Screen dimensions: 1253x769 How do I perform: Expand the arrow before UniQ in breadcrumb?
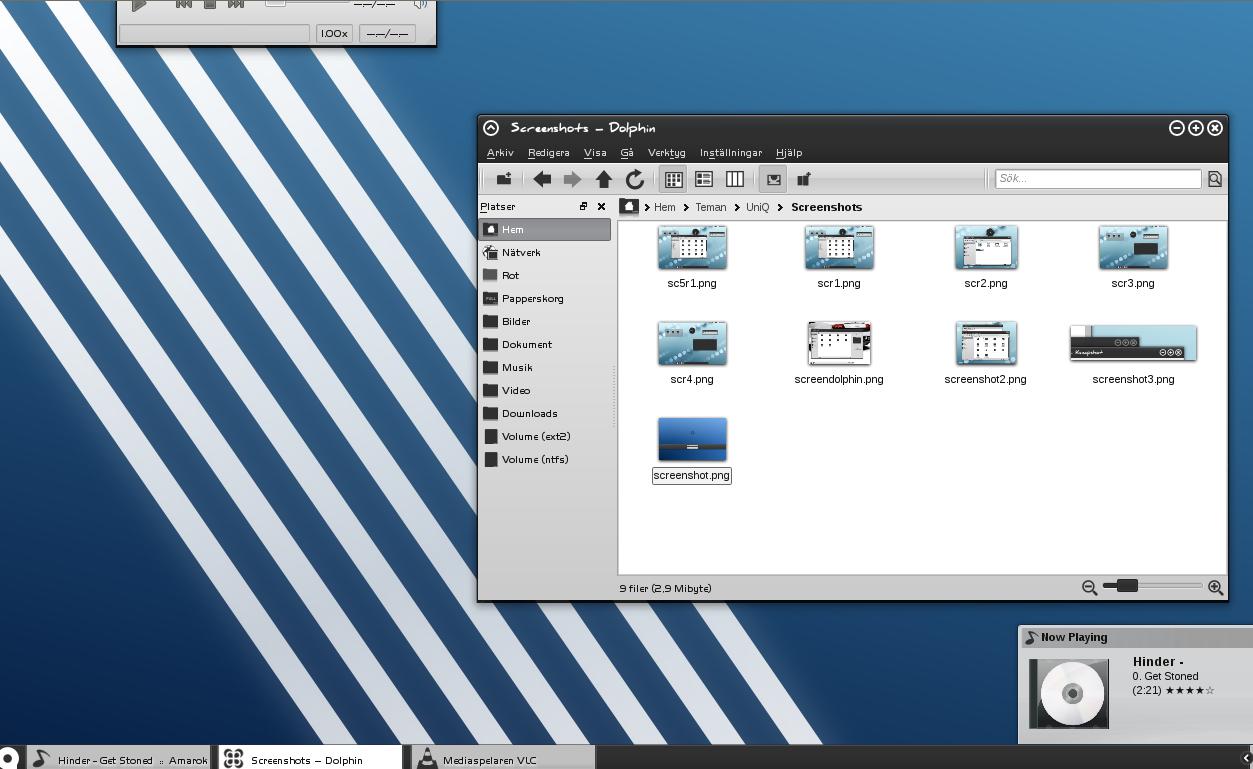[736, 207]
